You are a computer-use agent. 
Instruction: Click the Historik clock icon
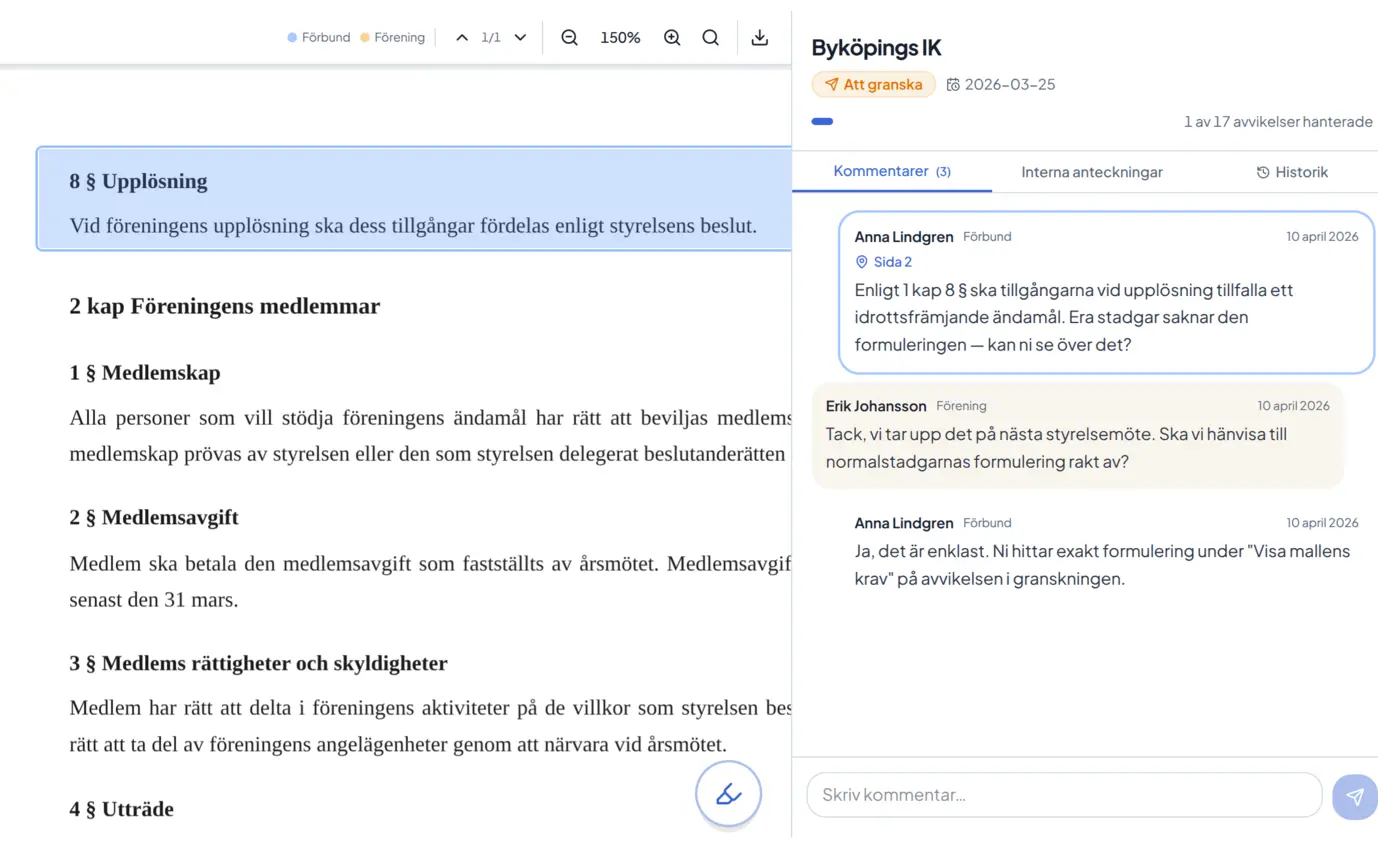(x=1261, y=171)
